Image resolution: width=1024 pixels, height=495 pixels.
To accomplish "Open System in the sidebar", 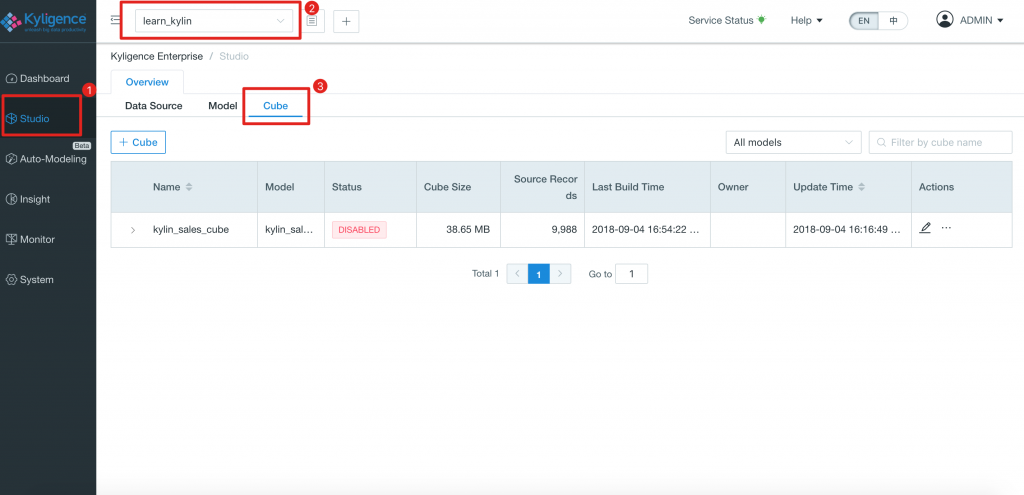I will pos(29,279).
